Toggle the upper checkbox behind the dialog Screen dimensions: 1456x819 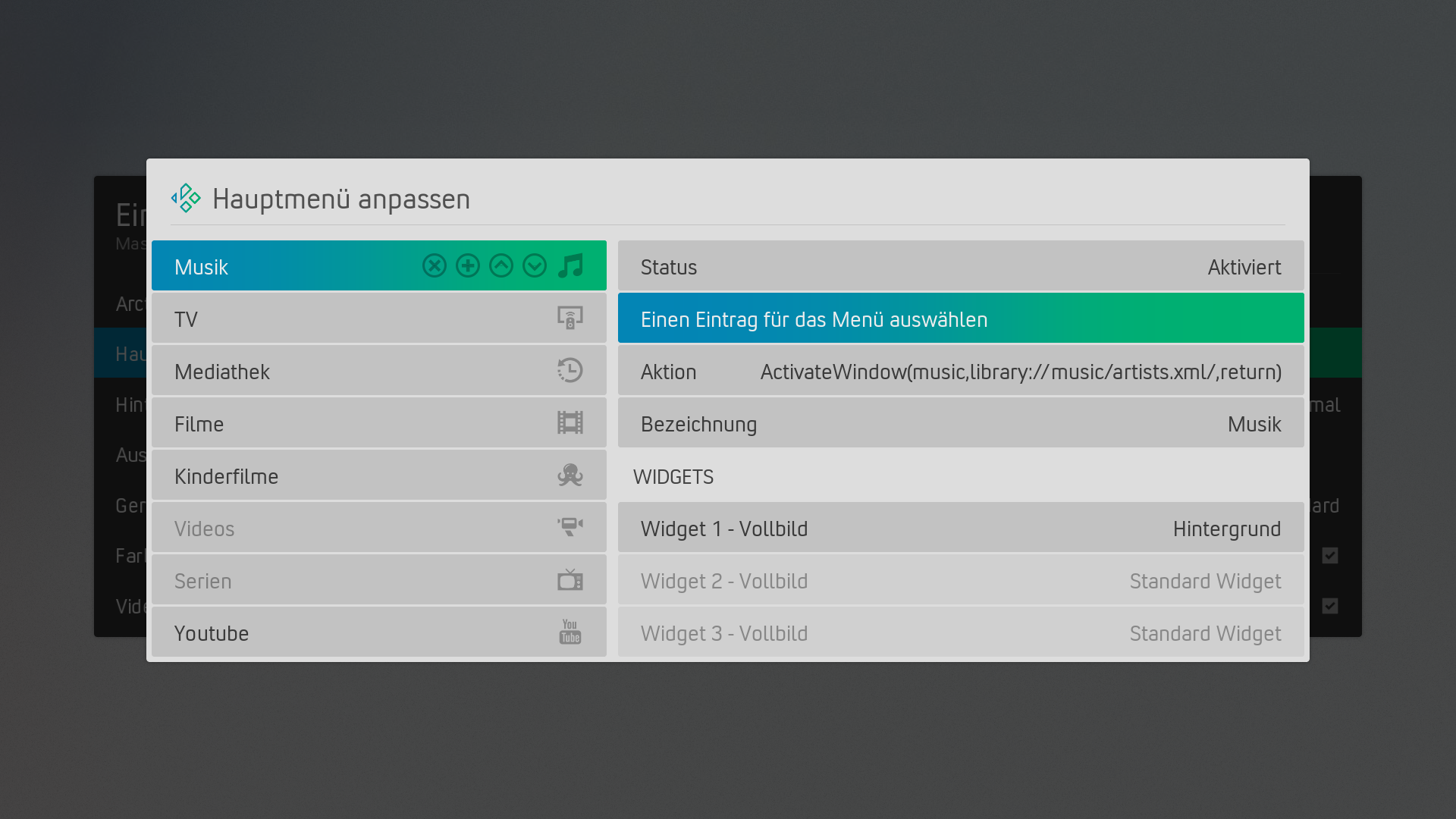[x=1330, y=555]
